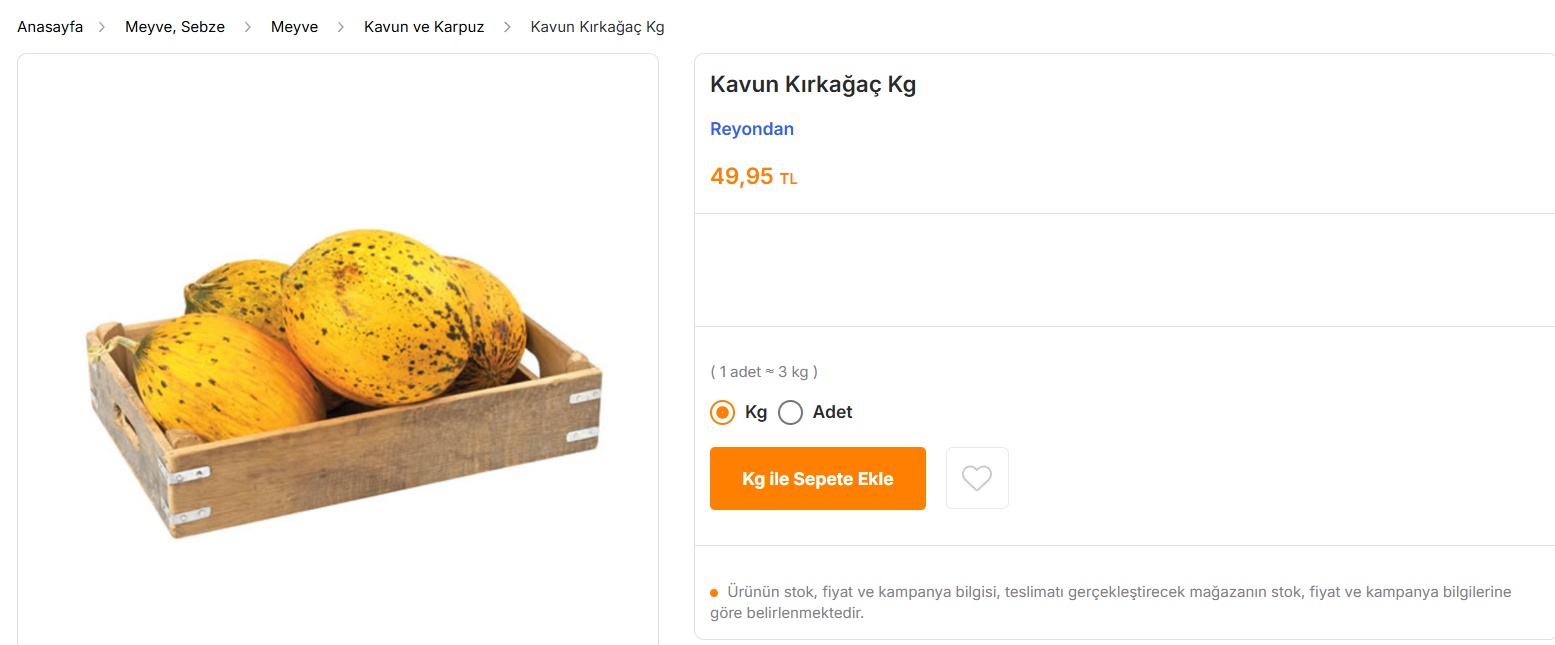
Task: Go to Anasayfa in the breadcrumb
Action: tap(50, 27)
